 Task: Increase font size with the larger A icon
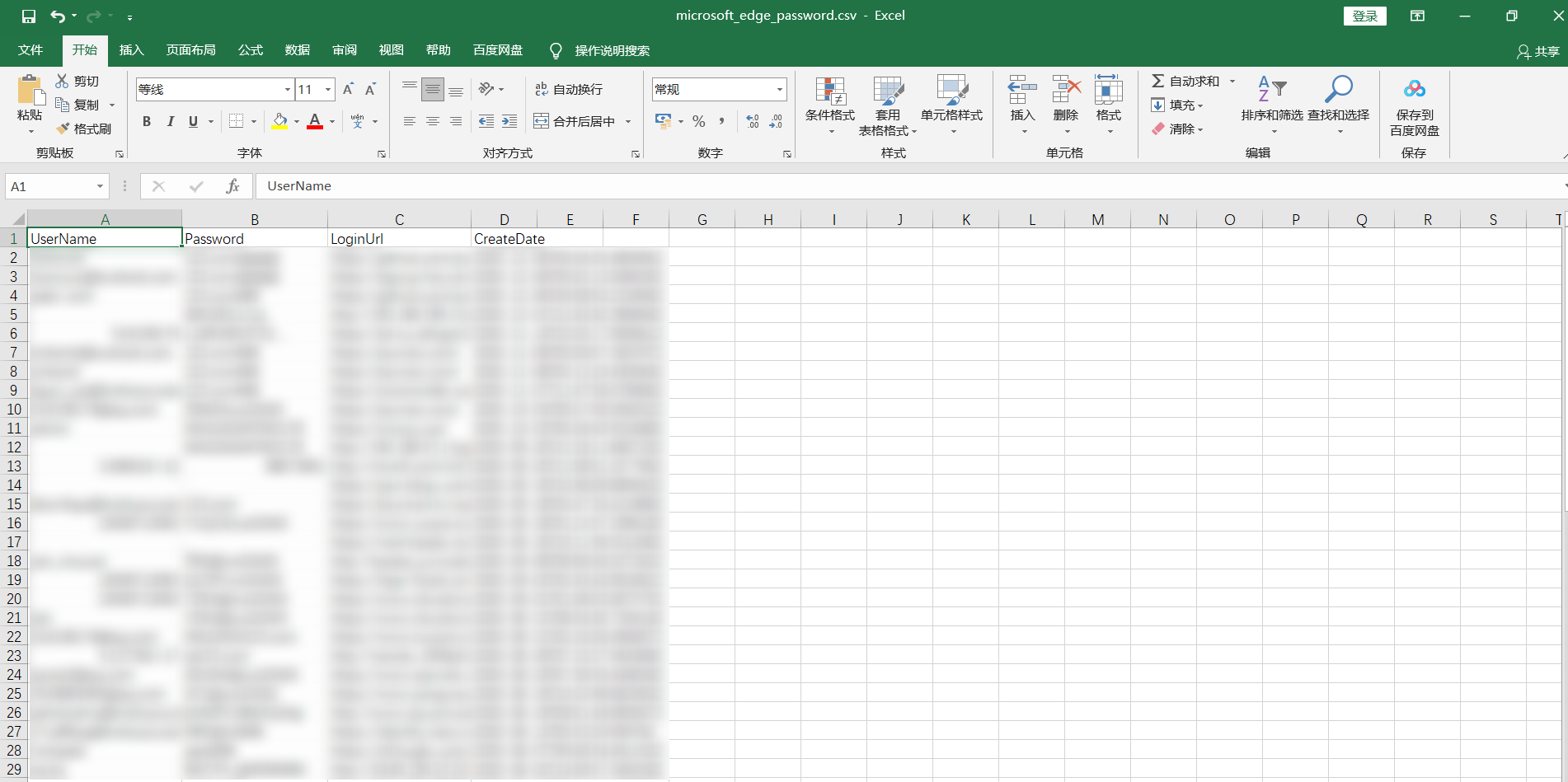coord(348,89)
